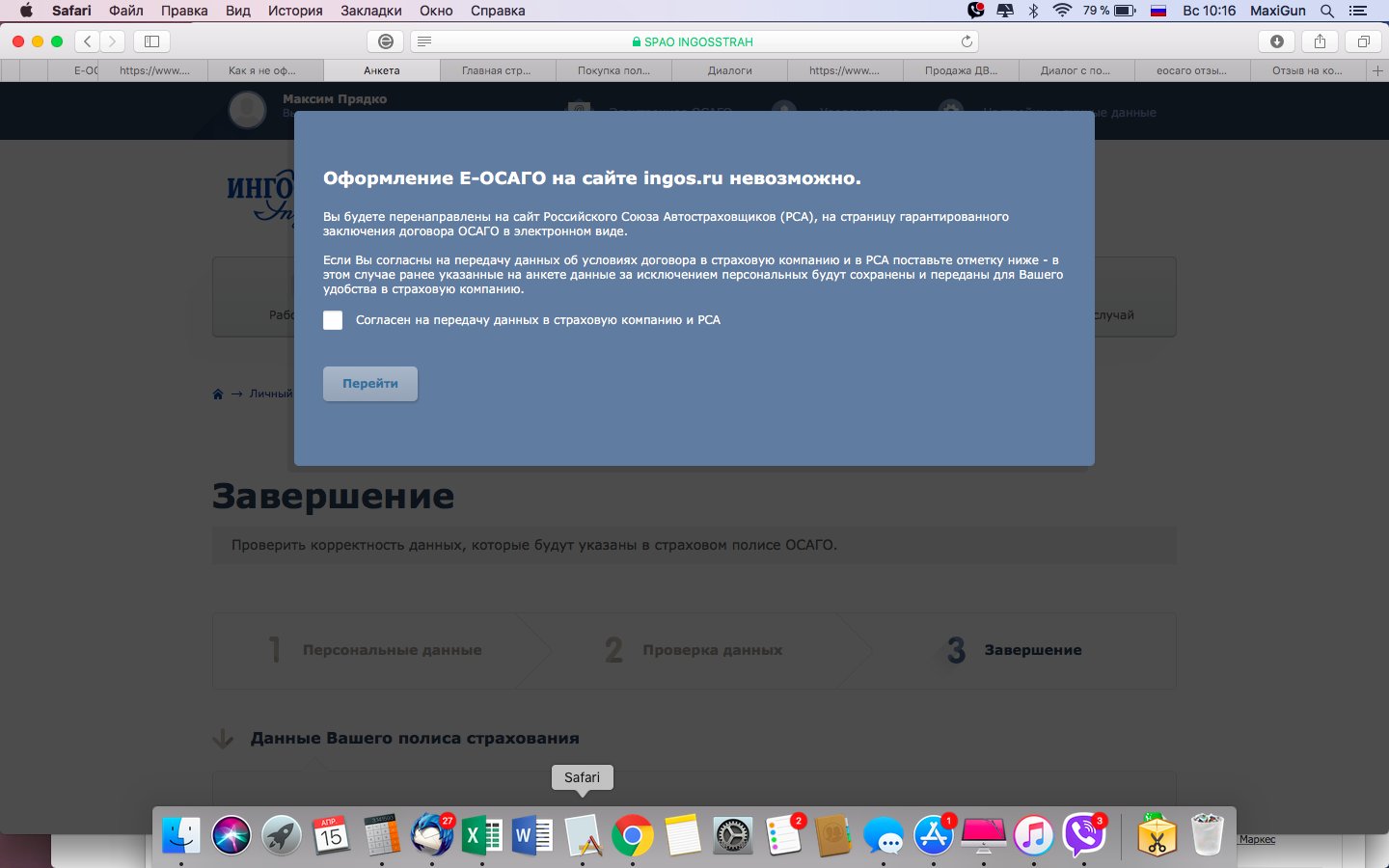Open Thunderbird mail from the Dock
Image resolution: width=1389 pixels, height=868 pixels.
coord(431,835)
